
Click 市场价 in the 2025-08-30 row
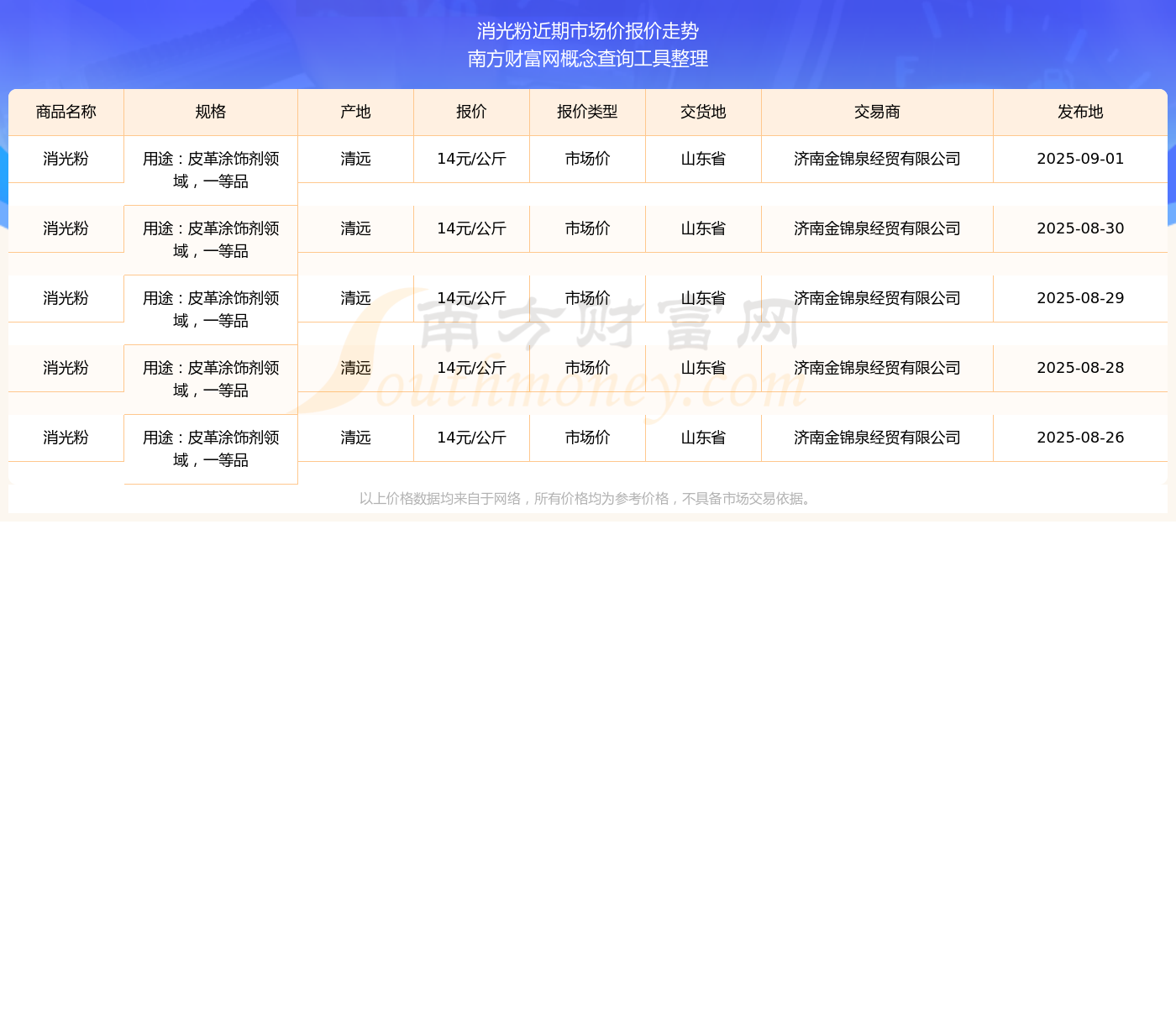pos(588,228)
